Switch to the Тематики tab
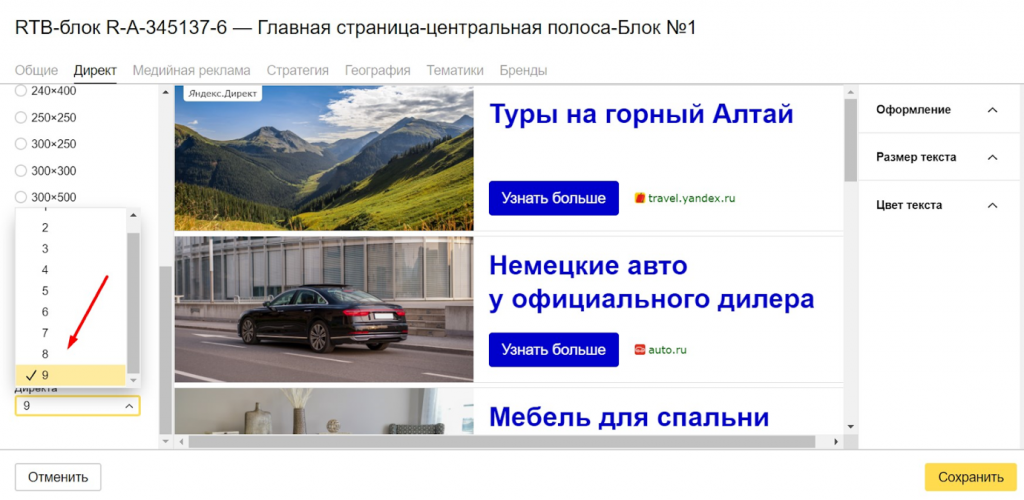 click(x=455, y=70)
